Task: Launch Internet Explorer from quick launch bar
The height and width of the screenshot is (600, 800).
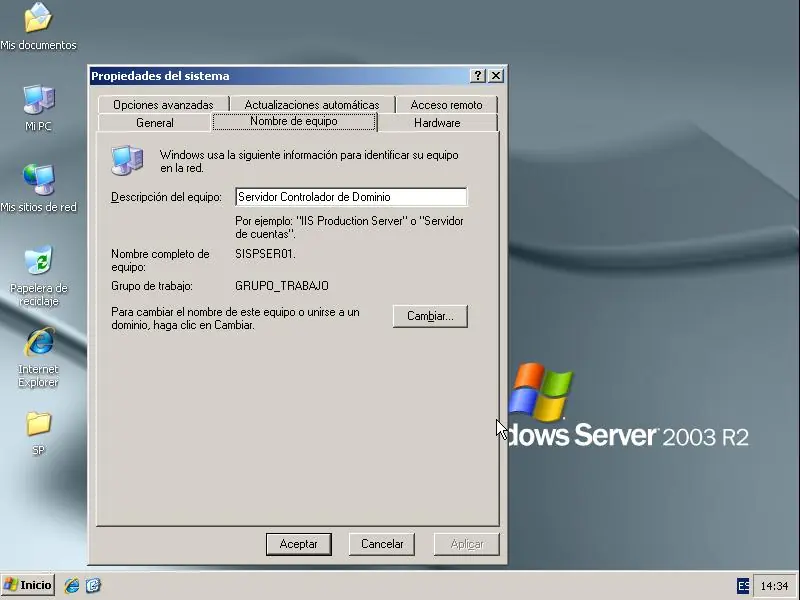Action: point(71,585)
